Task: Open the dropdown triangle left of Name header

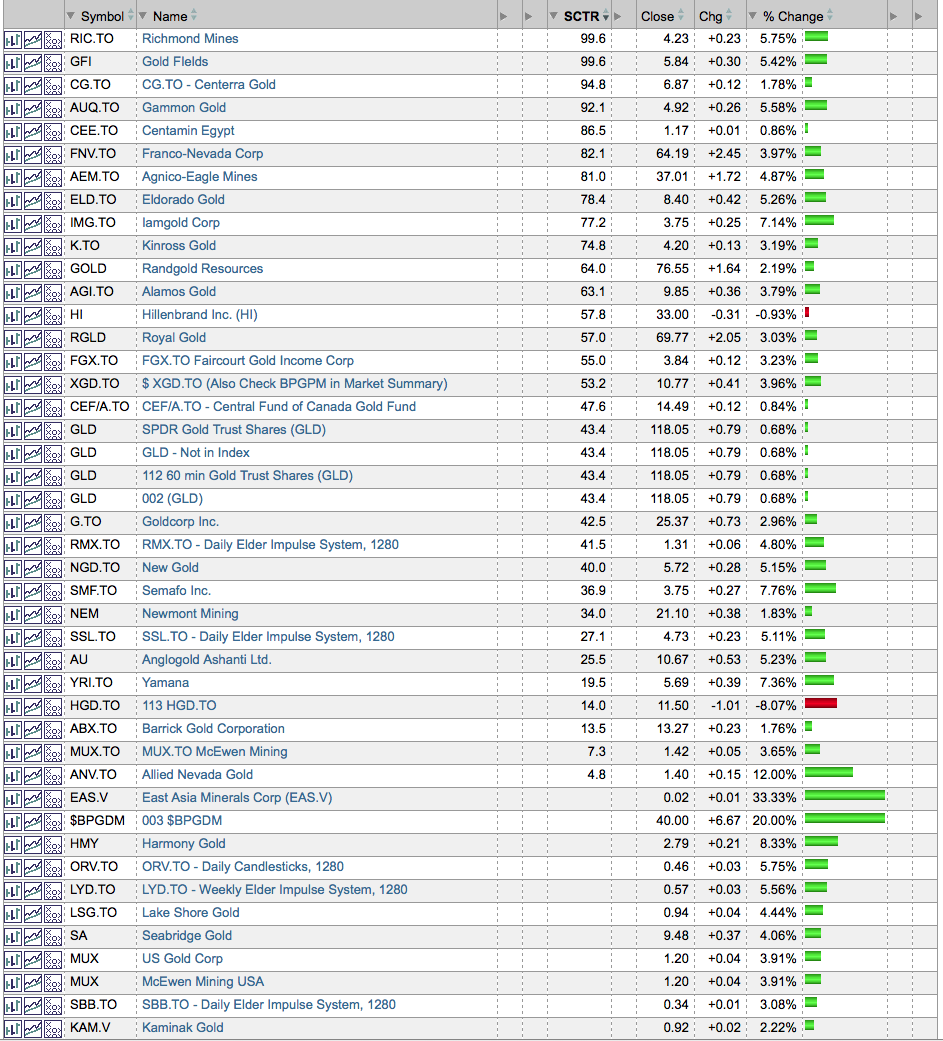Action: 143,16
